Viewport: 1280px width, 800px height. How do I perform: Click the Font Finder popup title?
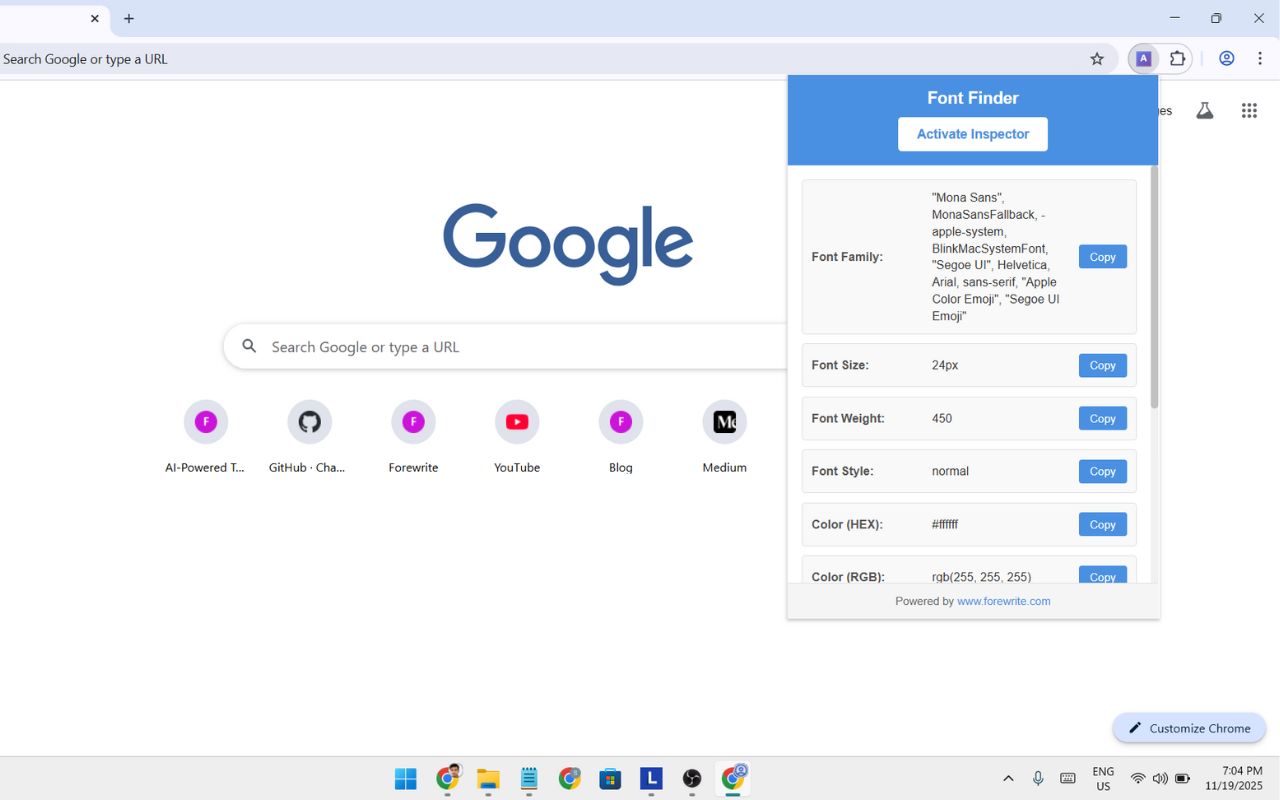[973, 98]
